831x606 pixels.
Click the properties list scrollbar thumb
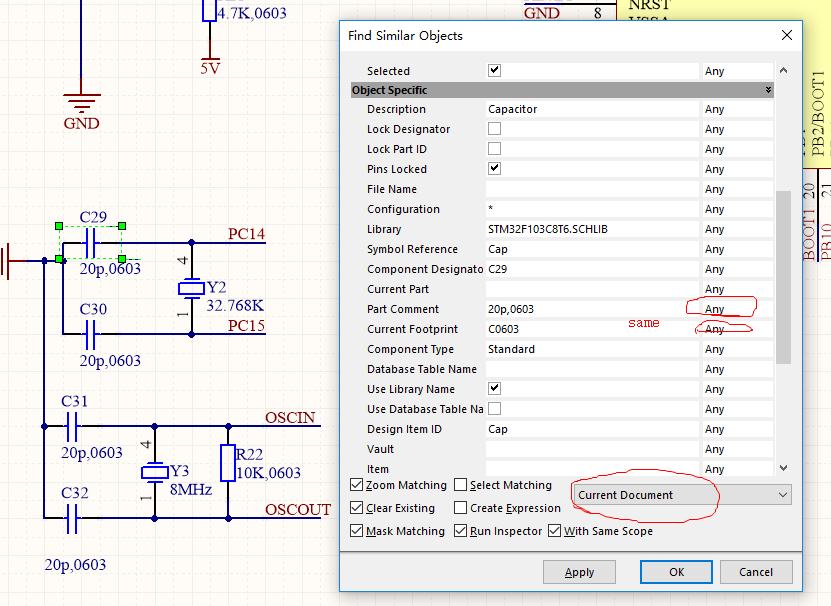click(x=783, y=277)
